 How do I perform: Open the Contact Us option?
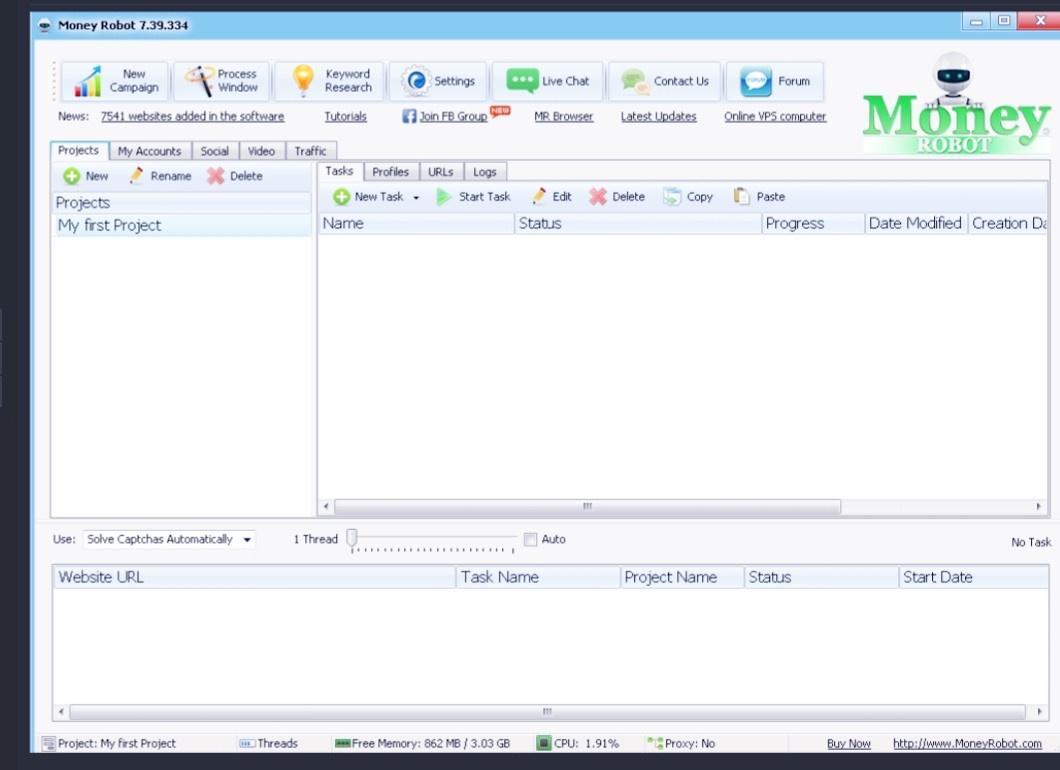tap(665, 81)
